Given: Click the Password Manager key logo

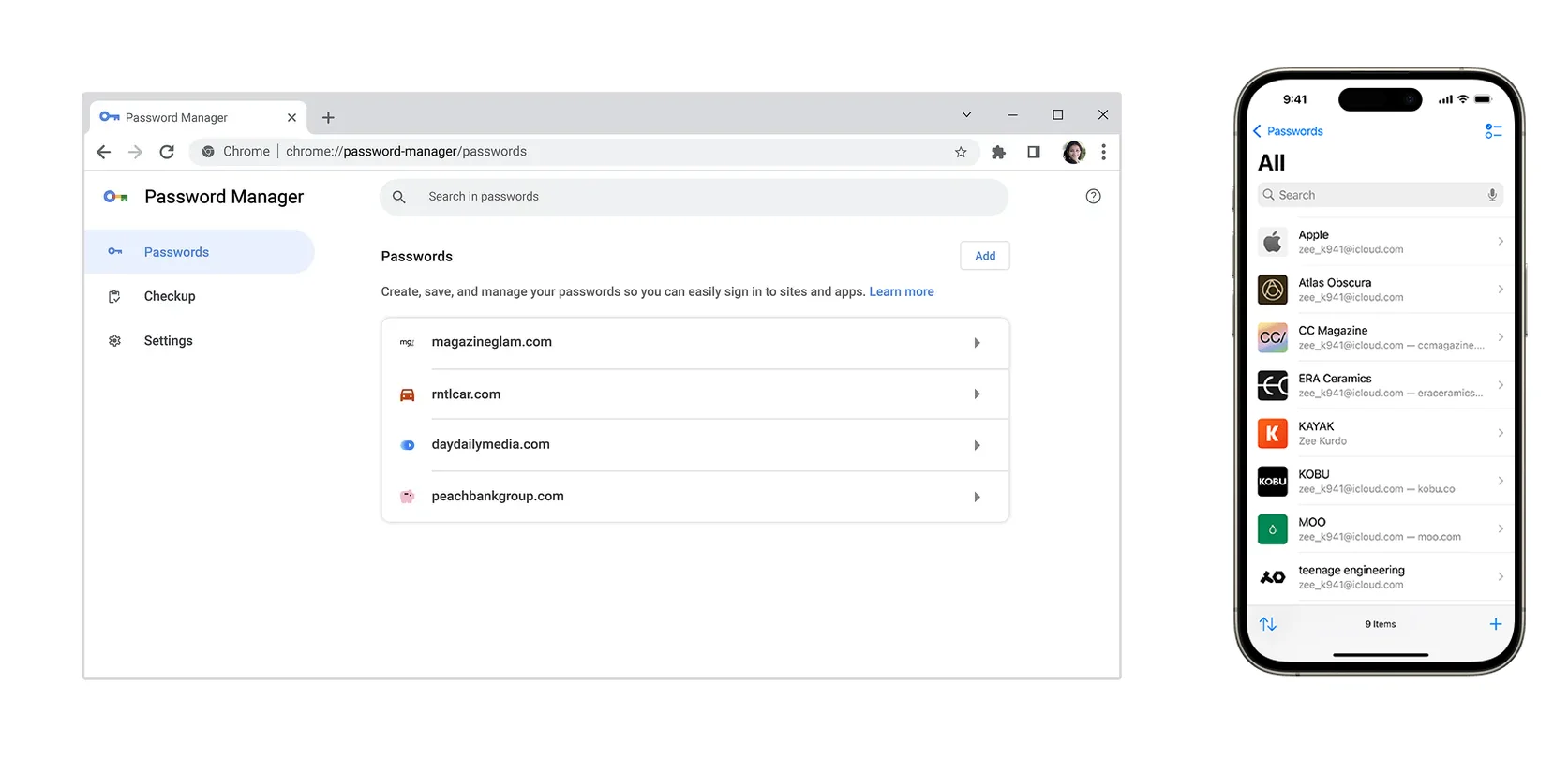Looking at the screenshot, I should 115,197.
